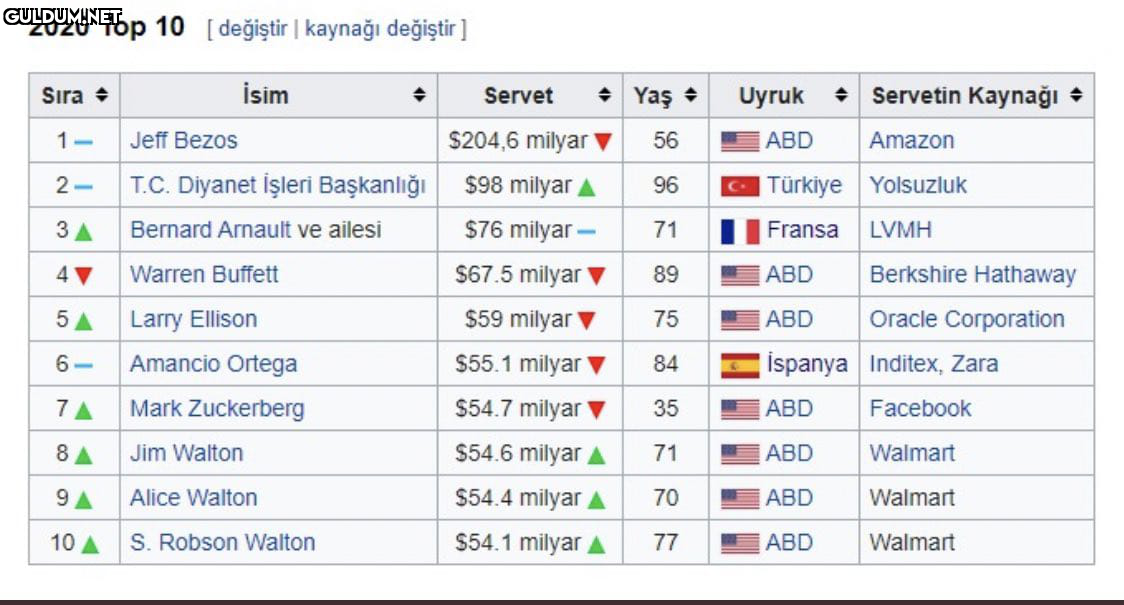Click the ABD flag in Jeff Bezos row
The image size is (1124, 605).
[740, 142]
